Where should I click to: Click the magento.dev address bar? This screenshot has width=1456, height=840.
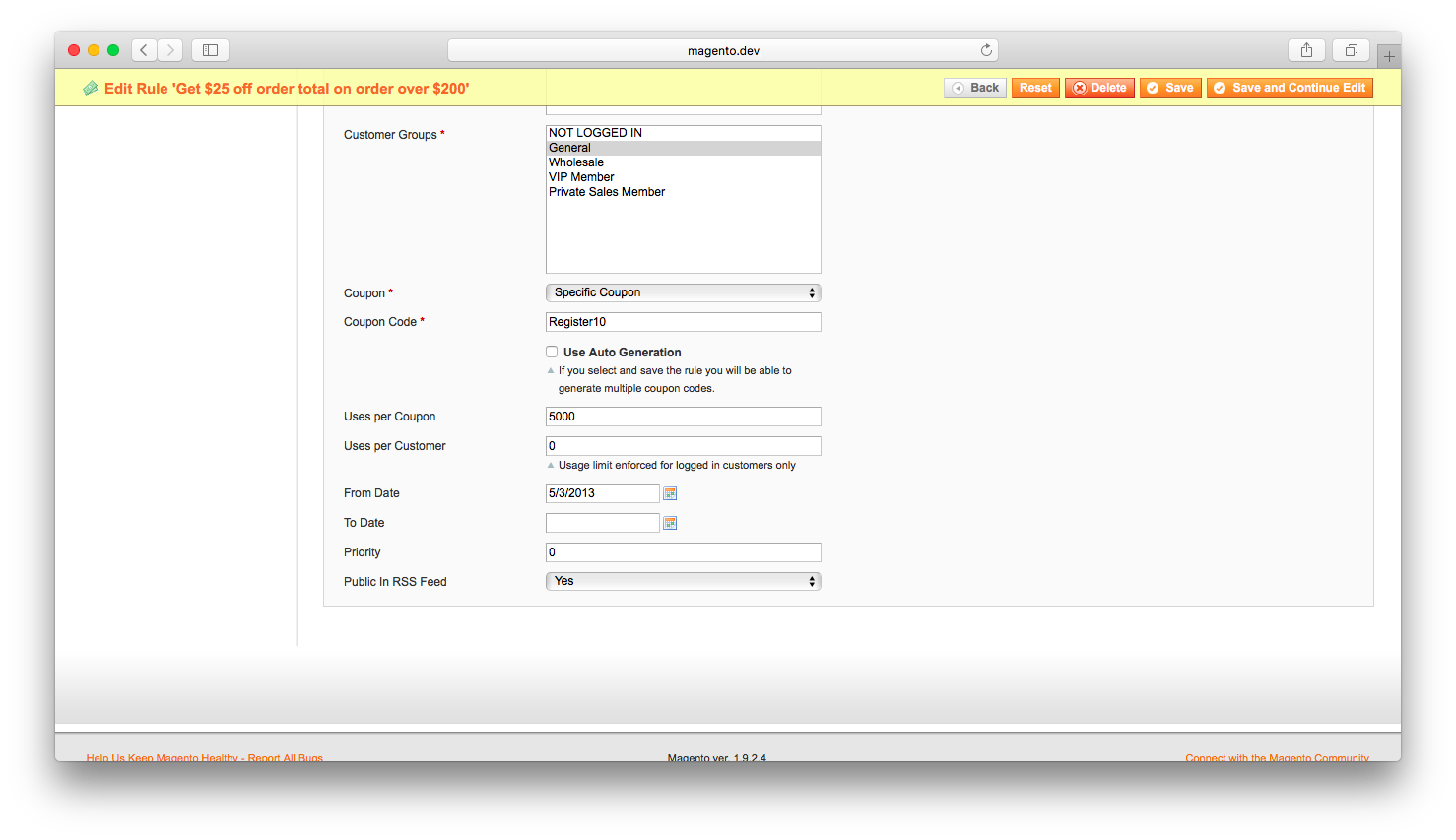point(722,50)
